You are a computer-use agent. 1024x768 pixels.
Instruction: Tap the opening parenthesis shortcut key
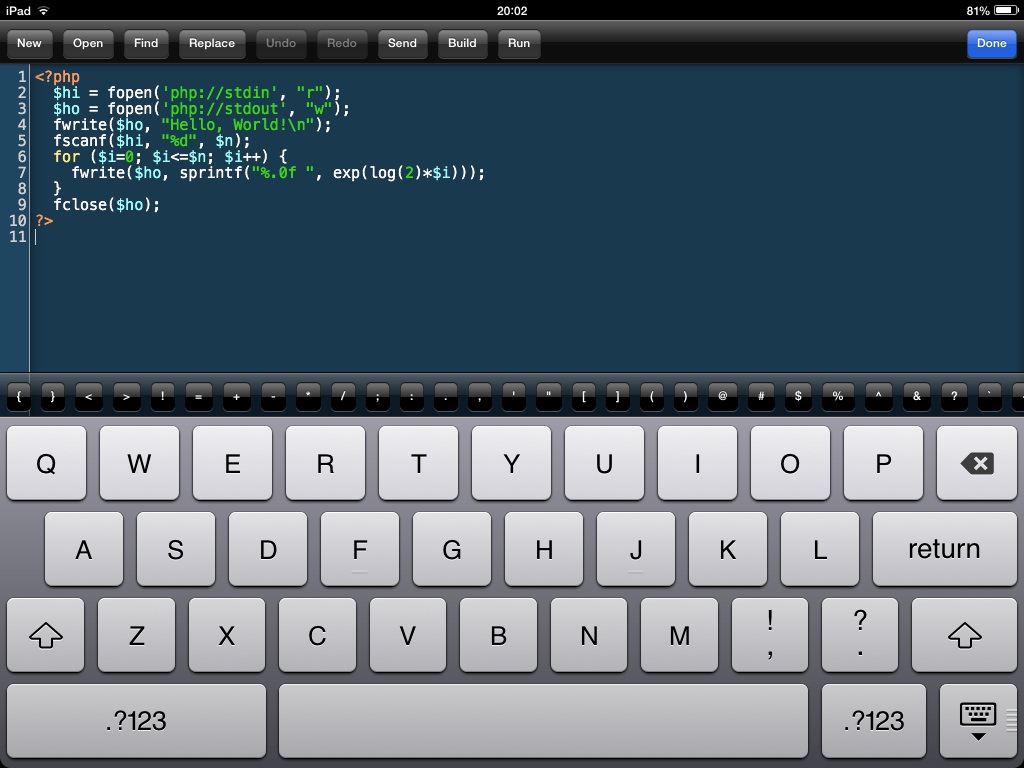652,396
